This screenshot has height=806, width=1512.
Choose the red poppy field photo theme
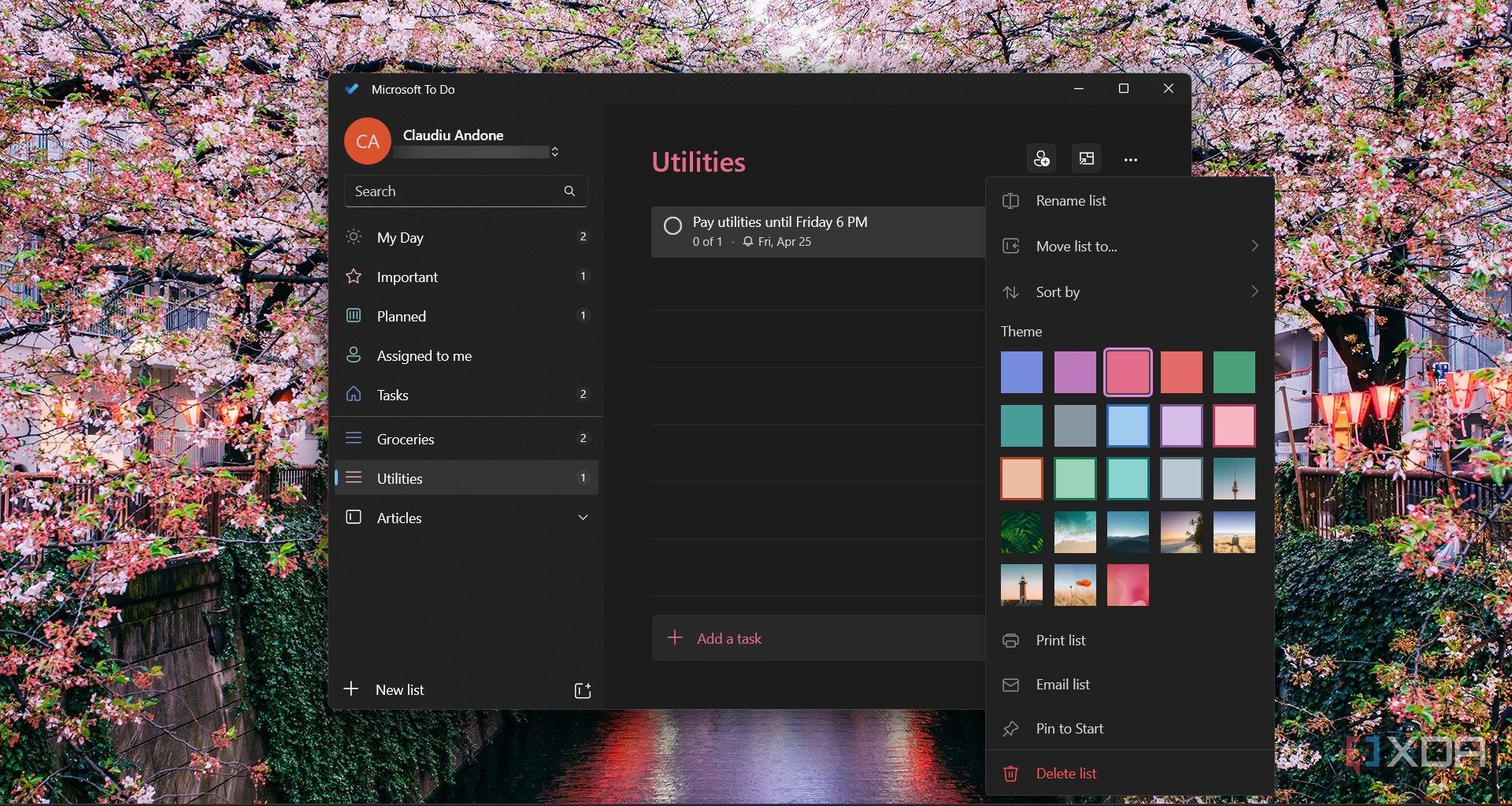[x=1075, y=585]
